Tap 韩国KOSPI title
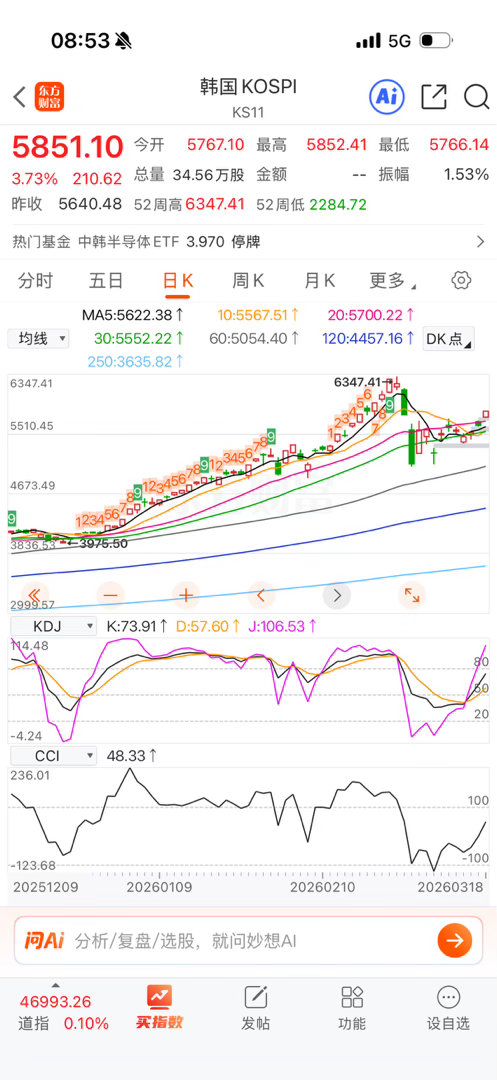497x1080 pixels. click(248, 87)
